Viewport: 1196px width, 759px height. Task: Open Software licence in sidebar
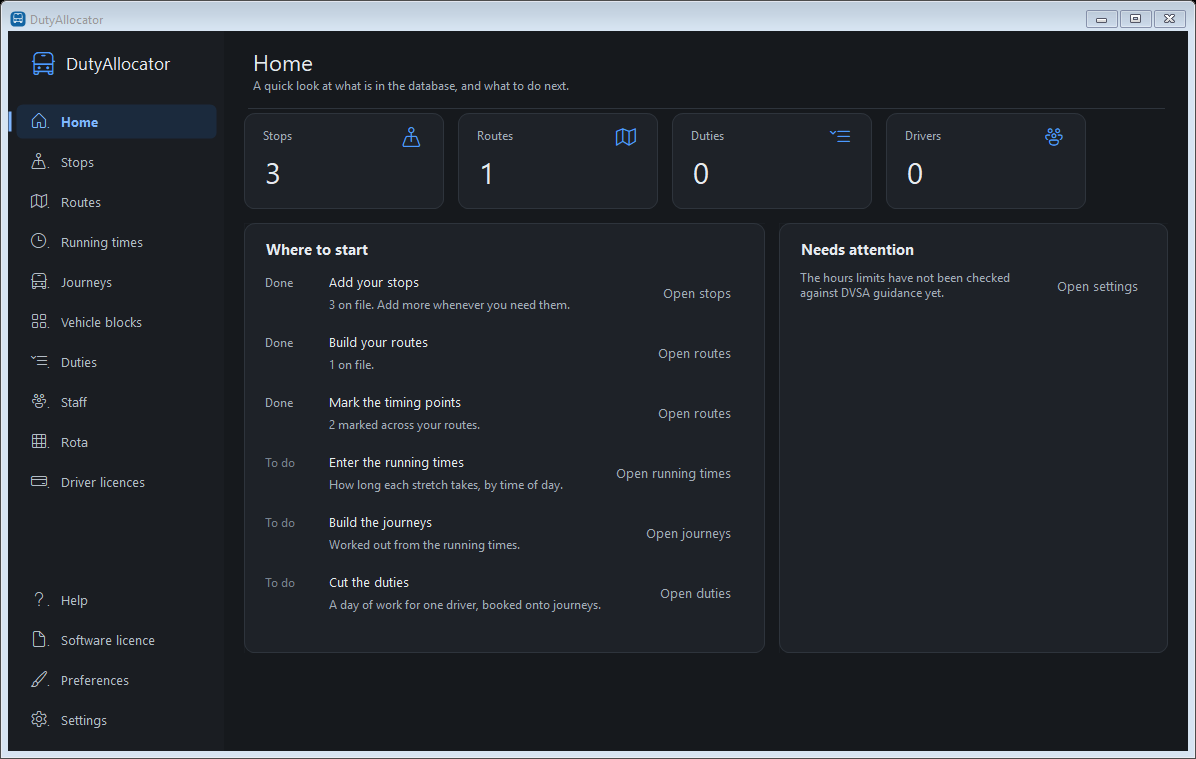117,640
